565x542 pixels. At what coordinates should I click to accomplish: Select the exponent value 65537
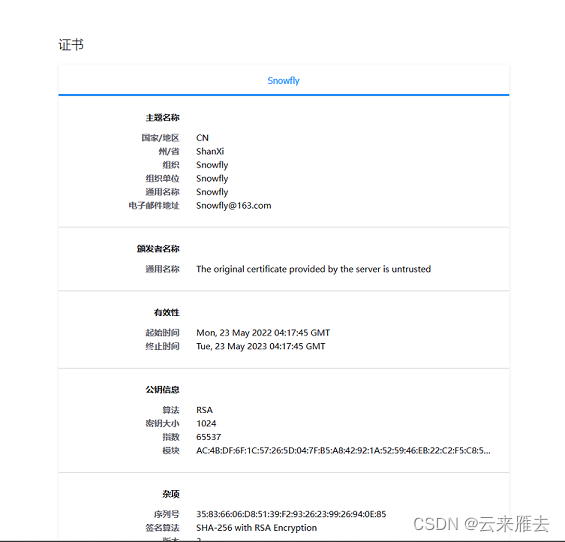click(x=209, y=437)
